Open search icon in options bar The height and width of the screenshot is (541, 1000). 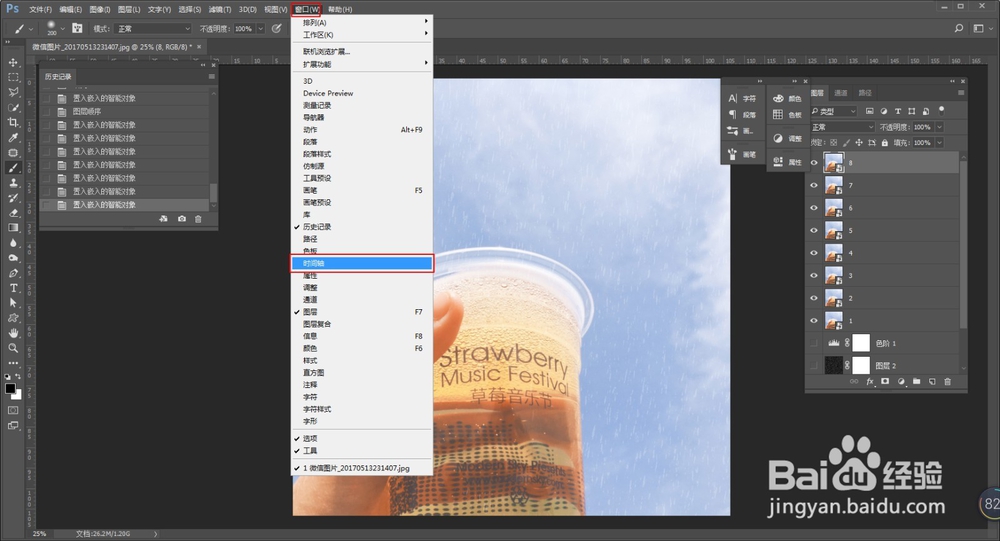(x=959, y=28)
